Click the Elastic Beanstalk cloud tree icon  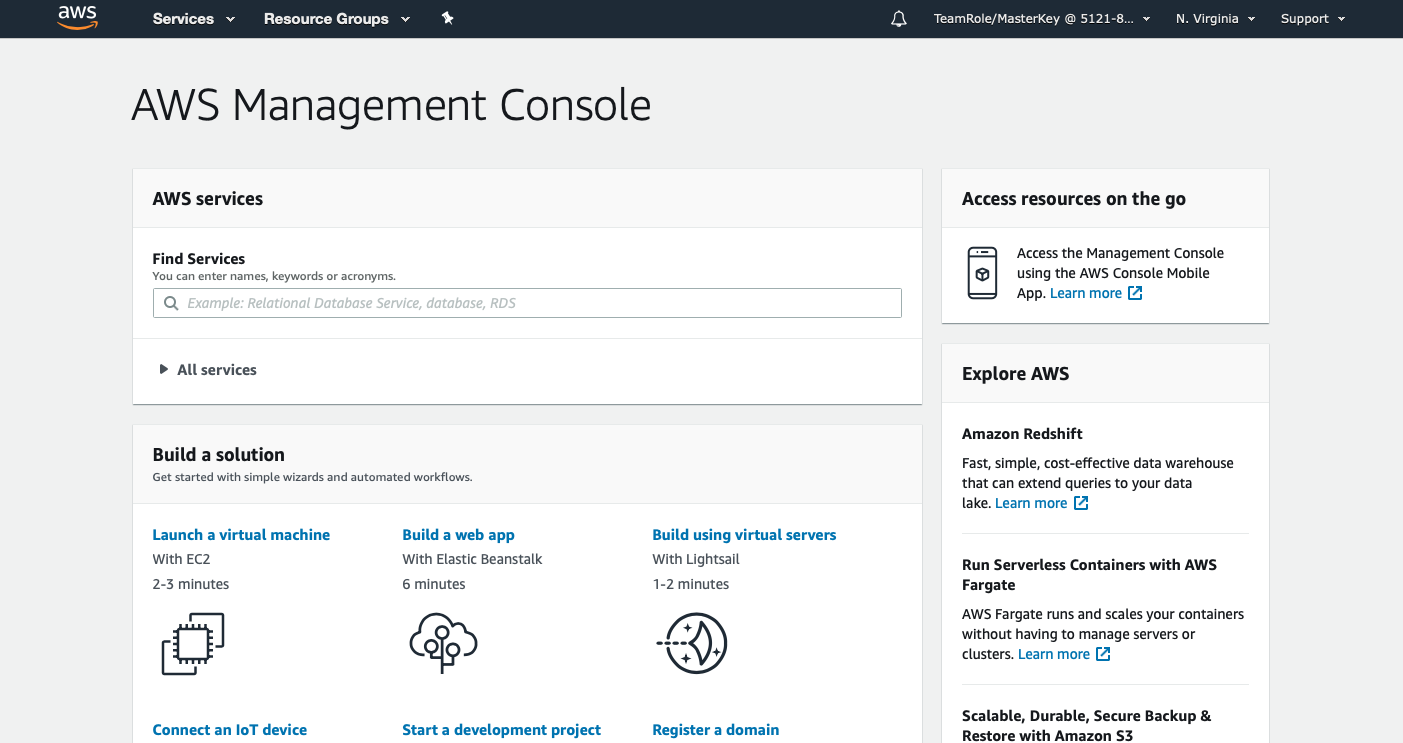[x=443, y=643]
